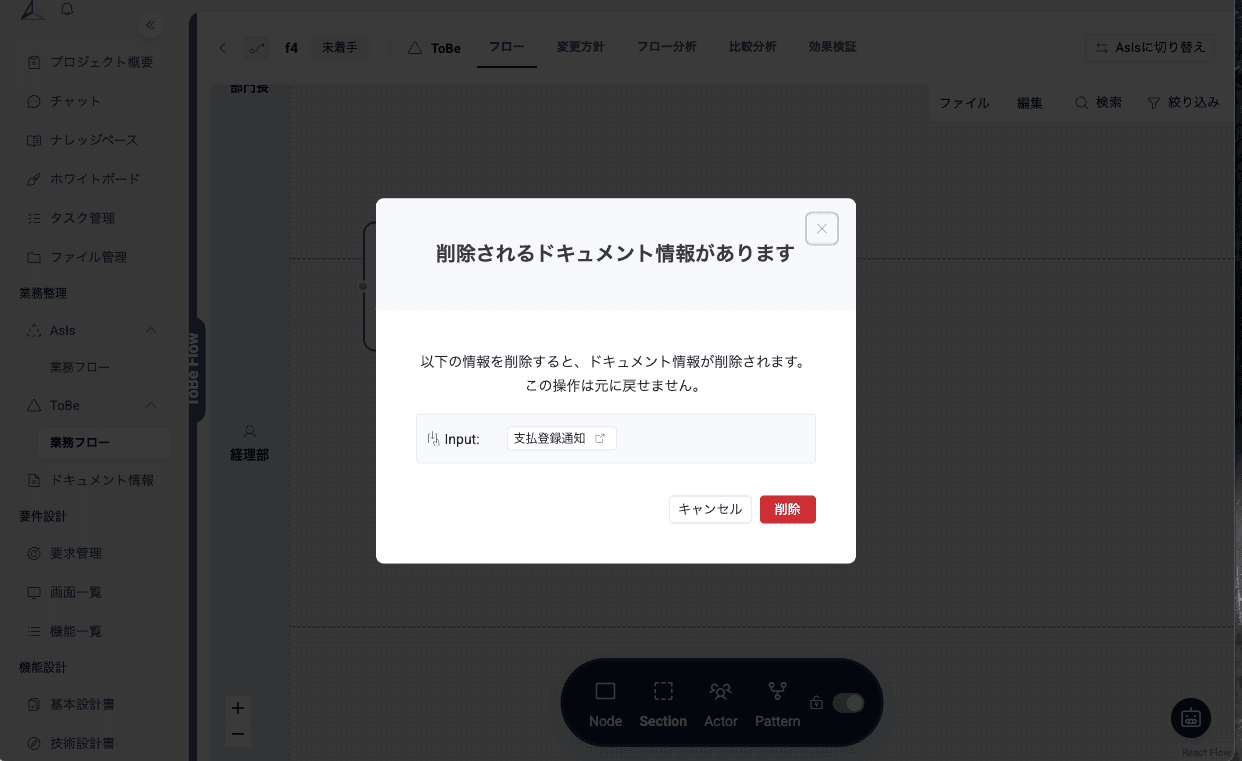Image resolution: width=1242 pixels, height=761 pixels.
Task: Open ナレッジベース in the sidebar
Action: pos(95,140)
